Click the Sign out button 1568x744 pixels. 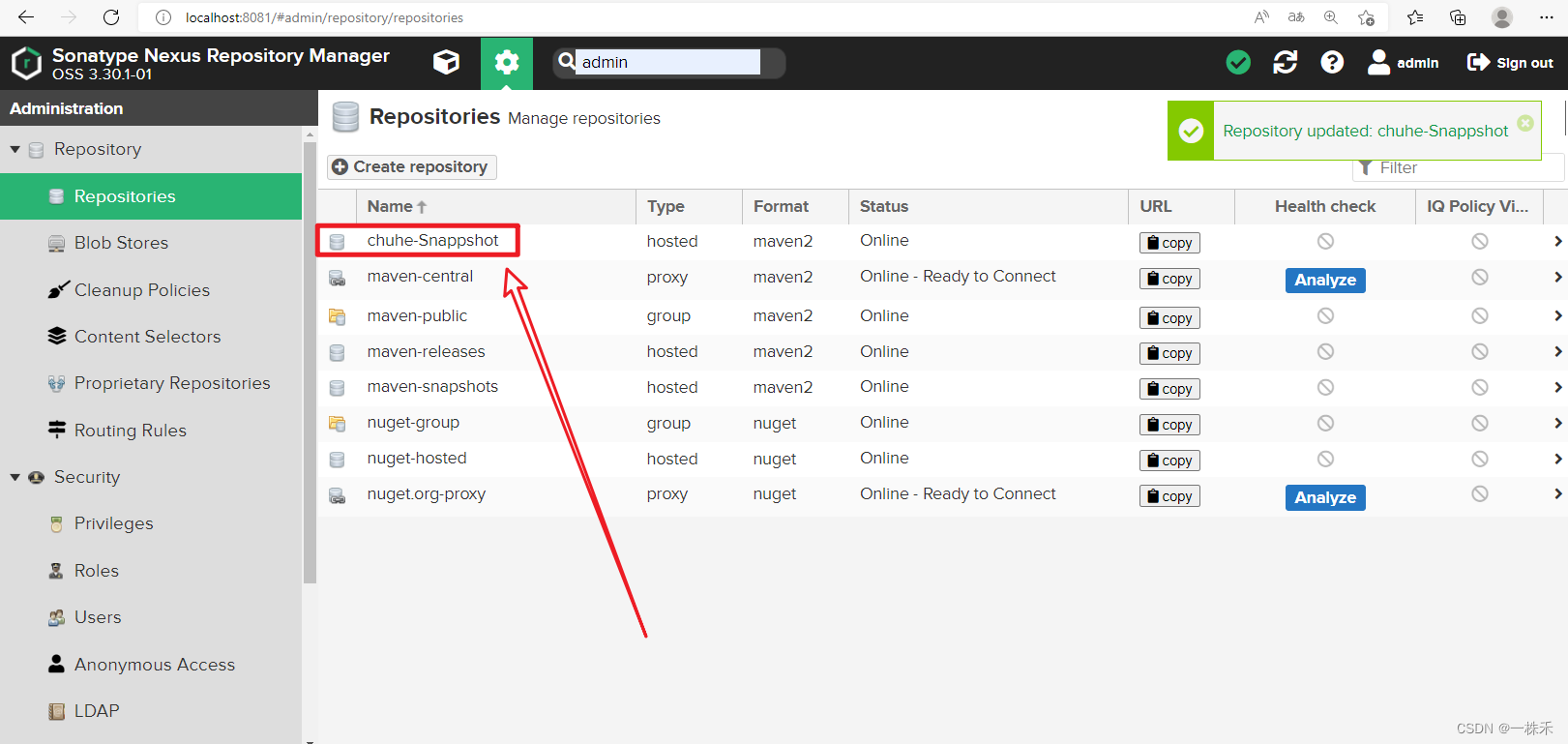click(x=1510, y=63)
